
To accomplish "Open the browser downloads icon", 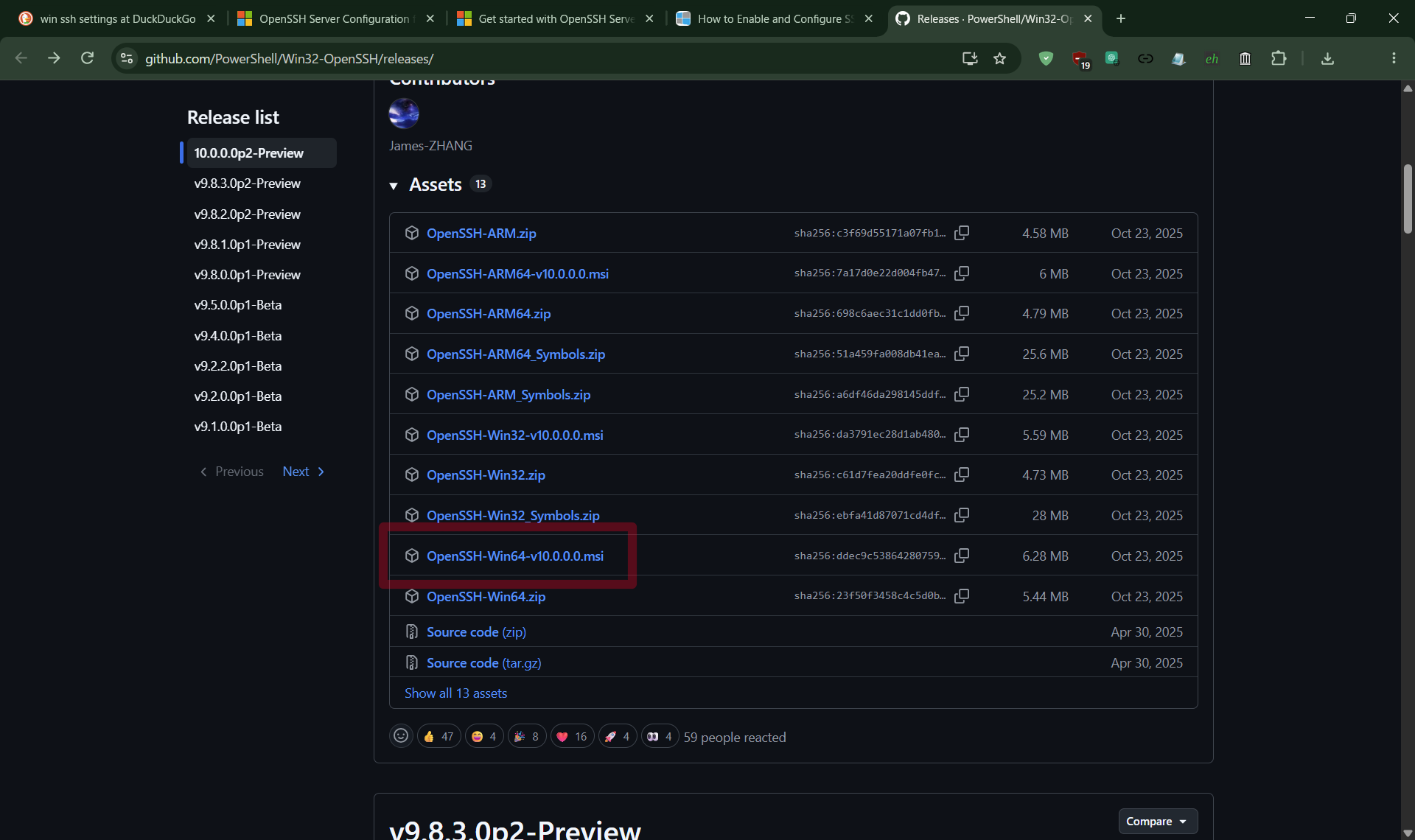I will pos(1327,58).
